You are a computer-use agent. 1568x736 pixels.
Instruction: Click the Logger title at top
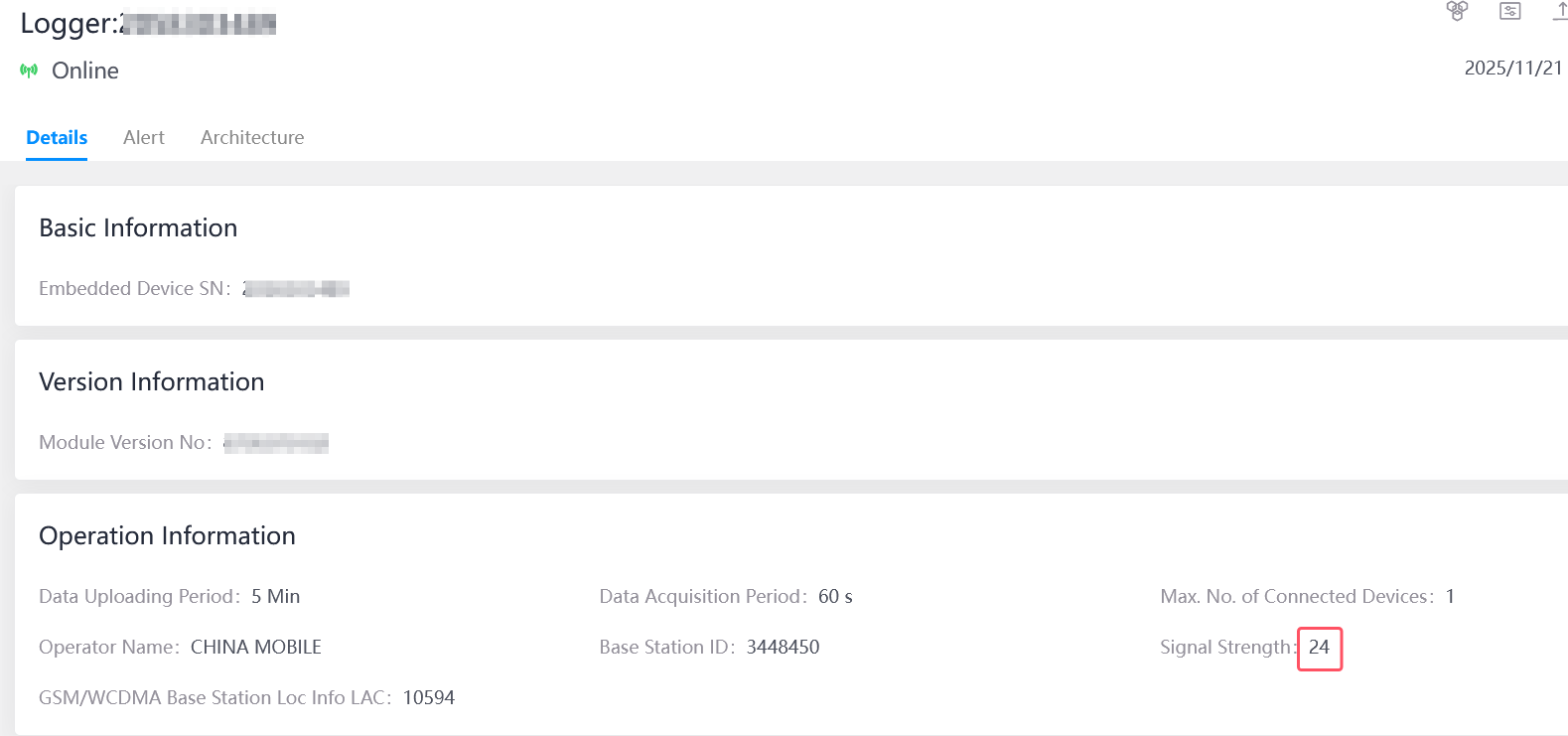click(148, 24)
